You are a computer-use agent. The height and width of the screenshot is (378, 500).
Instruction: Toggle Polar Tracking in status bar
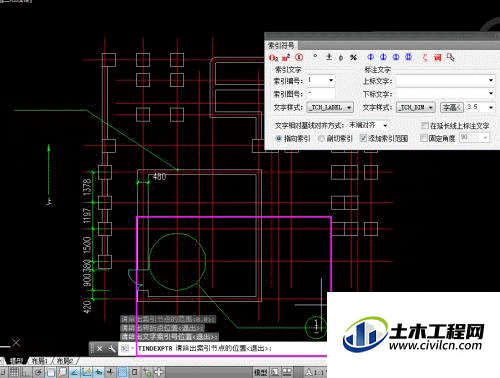38,372
